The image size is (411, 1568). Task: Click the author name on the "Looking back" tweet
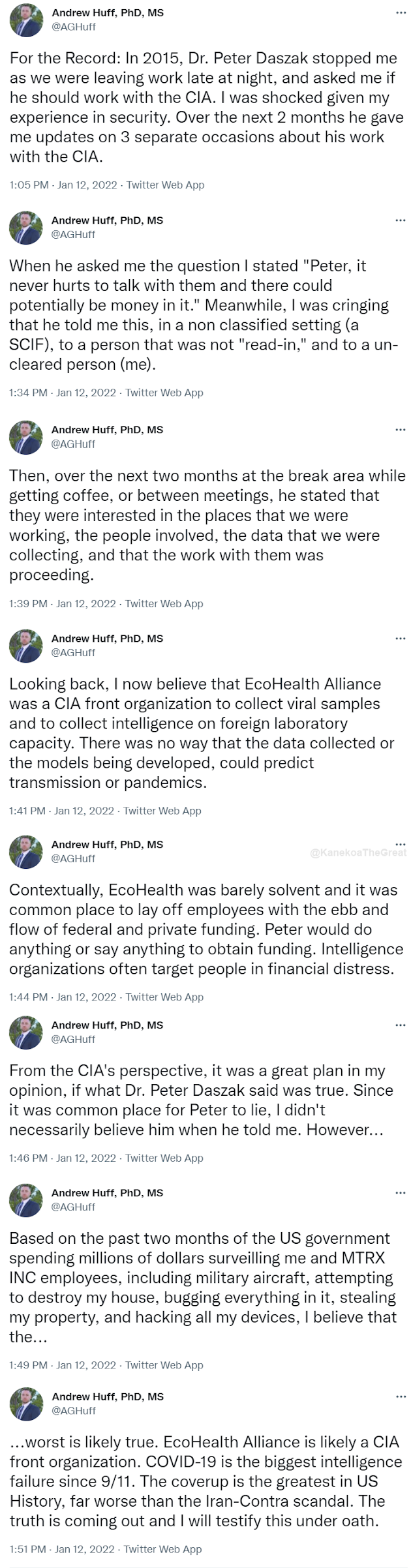coord(107,638)
